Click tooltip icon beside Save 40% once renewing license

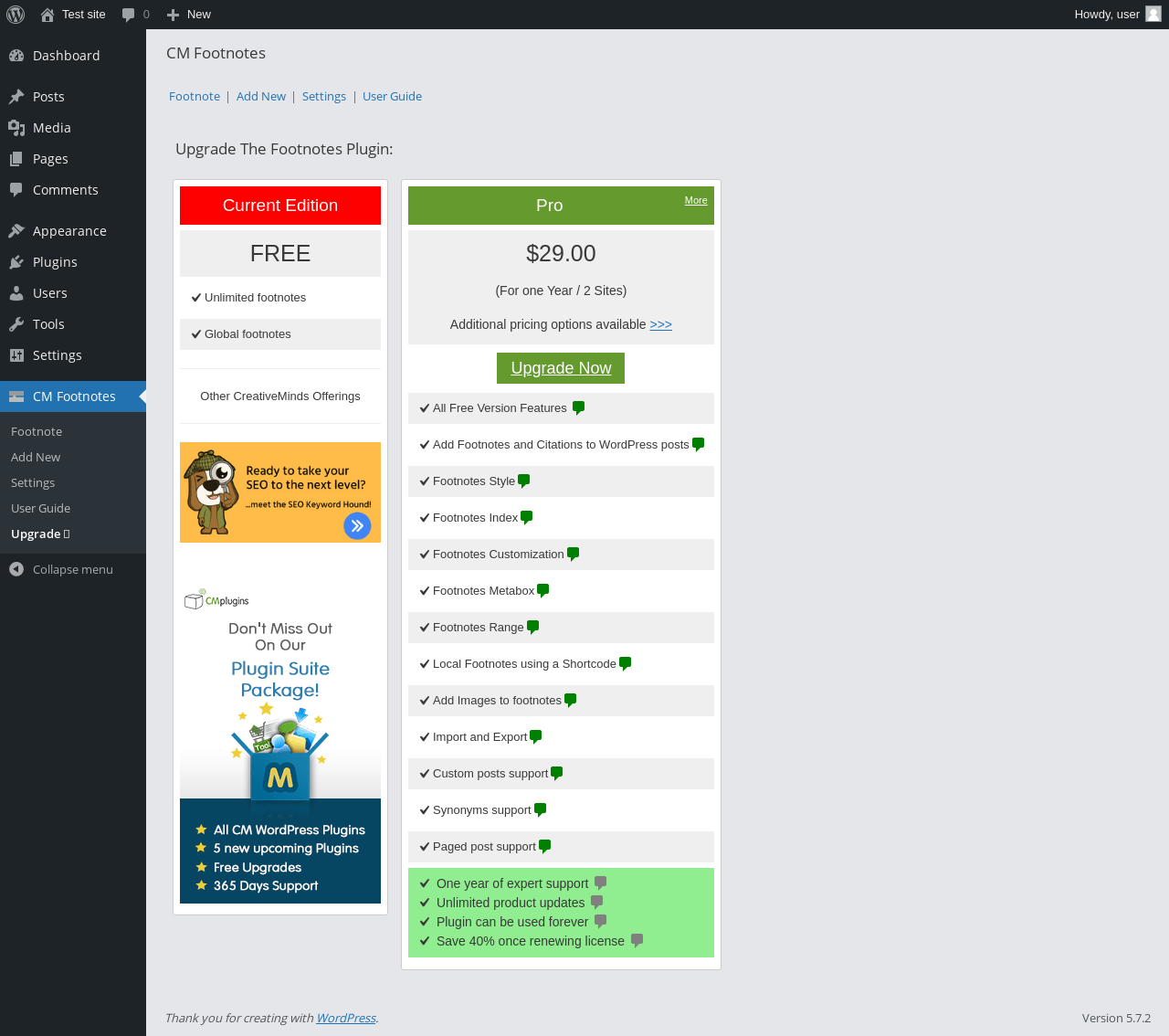(x=637, y=941)
